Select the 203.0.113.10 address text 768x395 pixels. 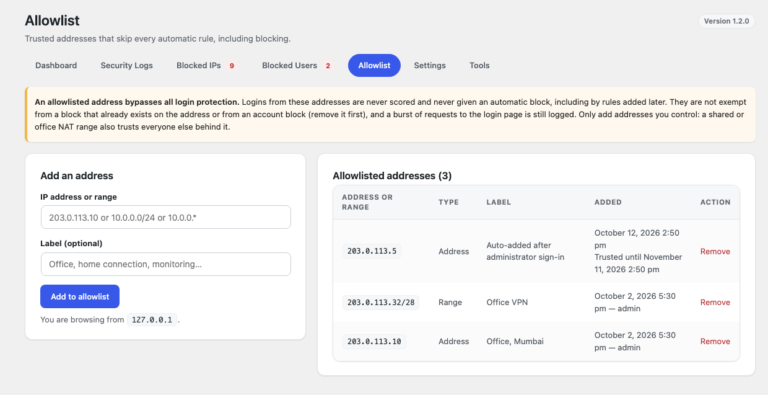coord(374,342)
